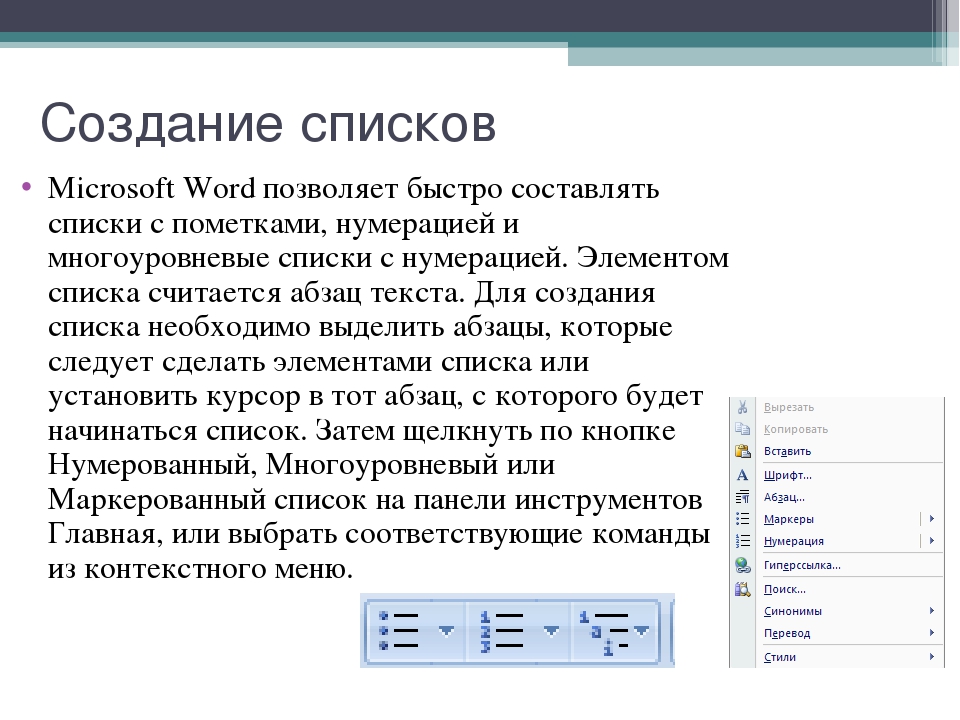Viewport: 960px width, 720px height.
Task: Click the scissors Cut icon
Action: click(742, 407)
